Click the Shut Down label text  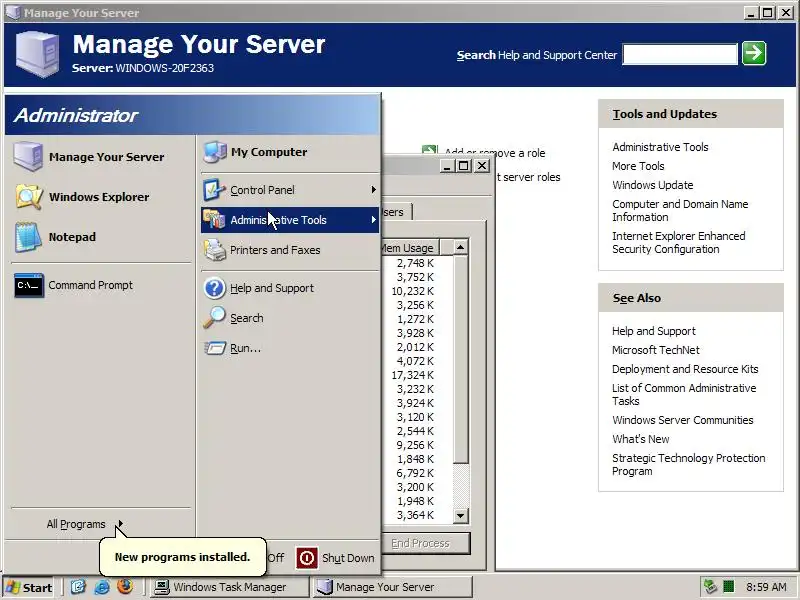[348, 558]
